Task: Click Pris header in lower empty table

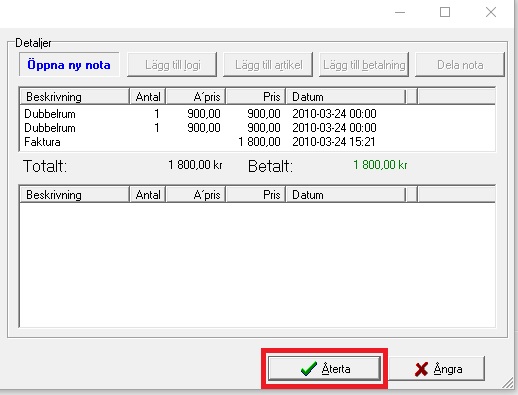Action: coord(256,195)
